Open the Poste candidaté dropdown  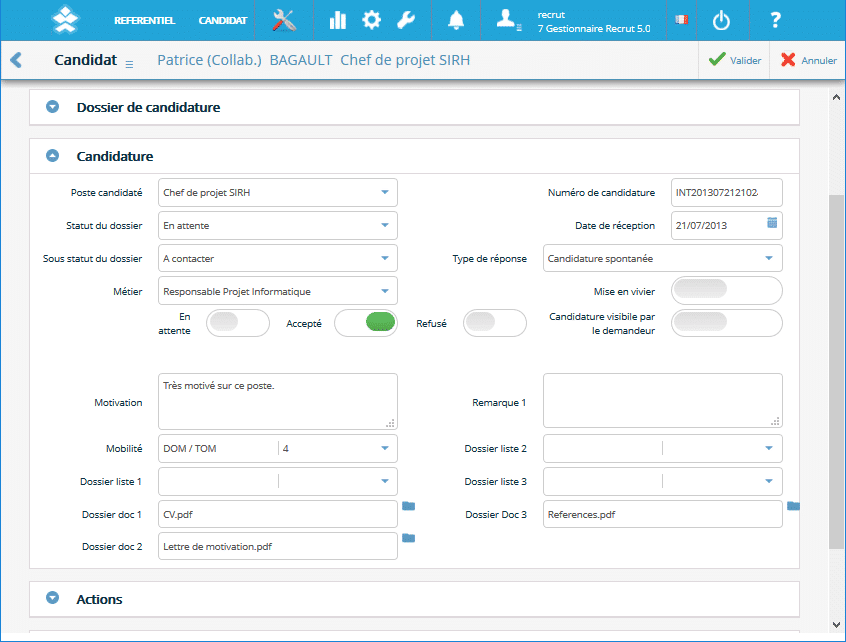278,193
